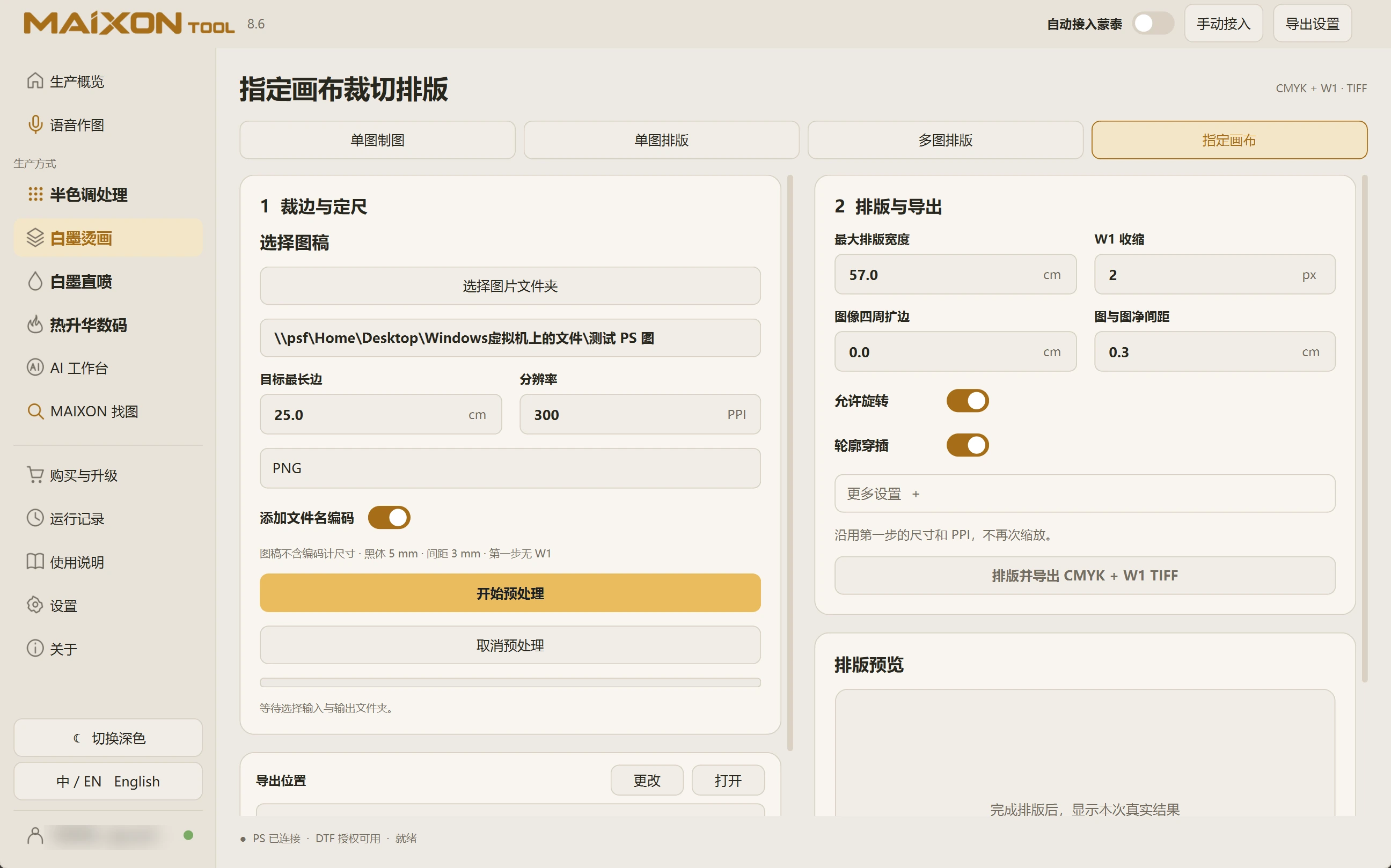Open the 购买与升级 cart icon
The height and width of the screenshot is (868, 1391).
pos(35,475)
